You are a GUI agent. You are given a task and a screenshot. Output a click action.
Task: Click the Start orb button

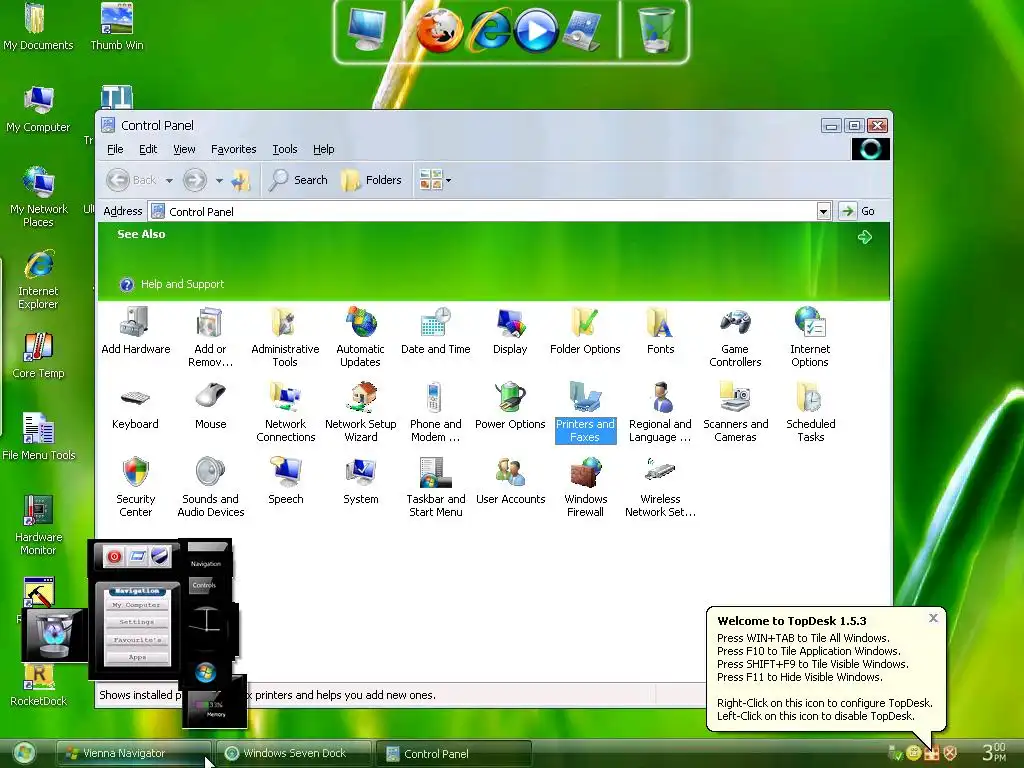click(x=24, y=754)
